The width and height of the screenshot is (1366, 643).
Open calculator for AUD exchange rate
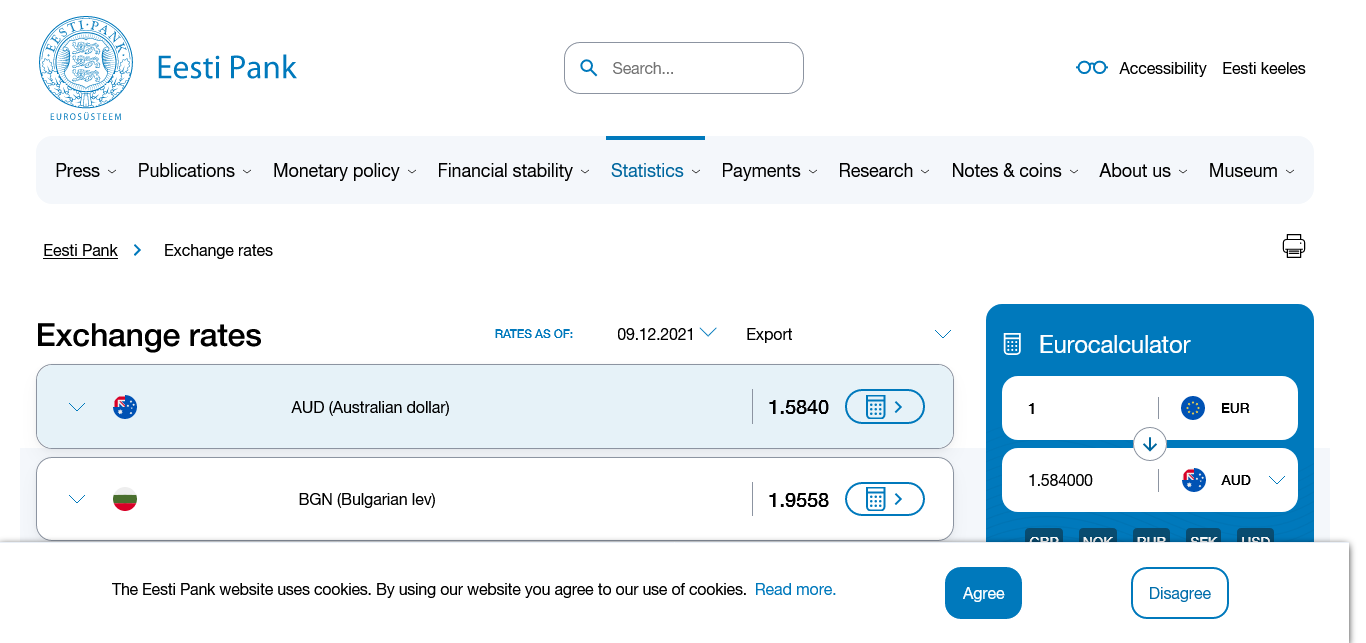884,407
